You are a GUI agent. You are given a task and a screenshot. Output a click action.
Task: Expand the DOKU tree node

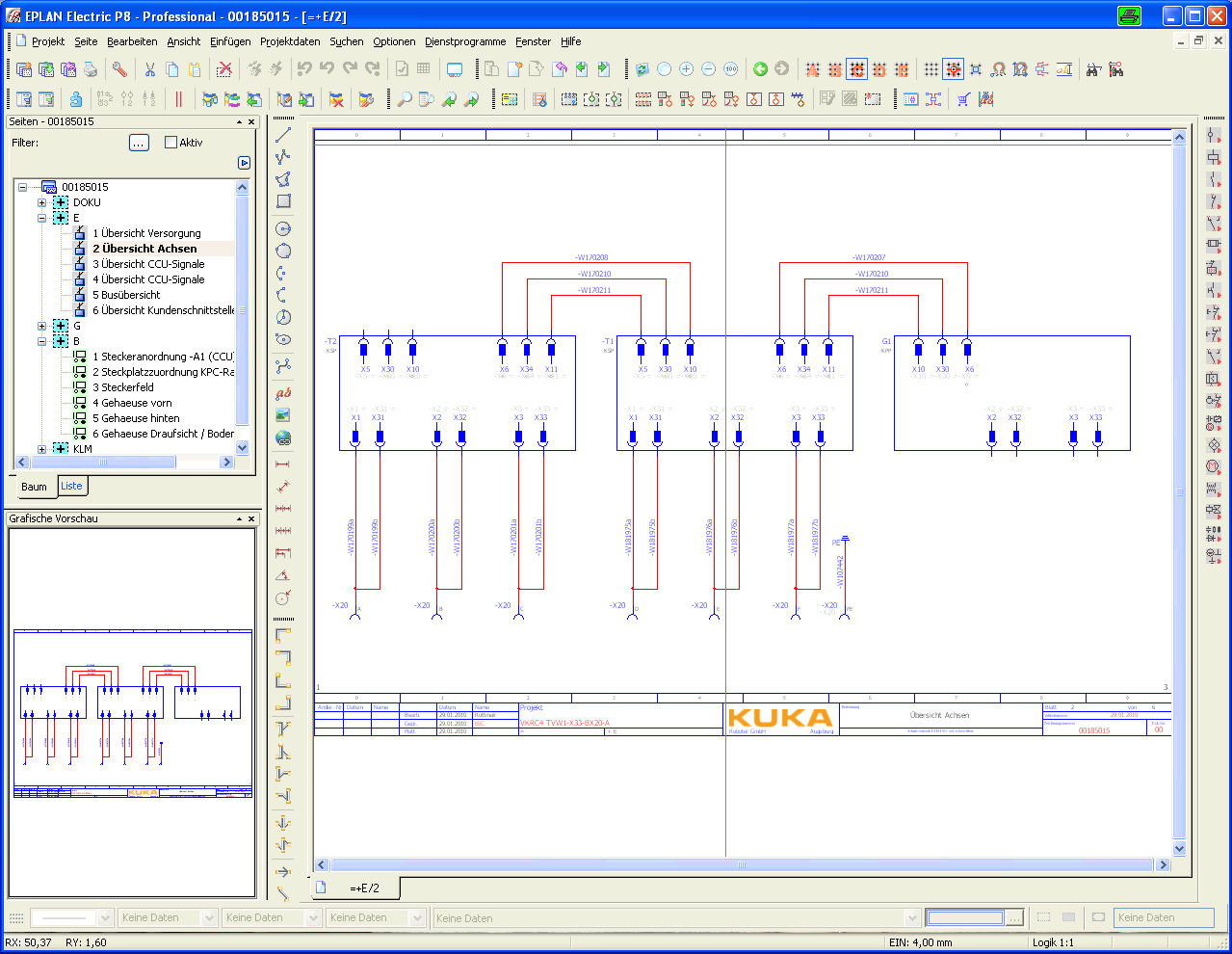point(41,202)
